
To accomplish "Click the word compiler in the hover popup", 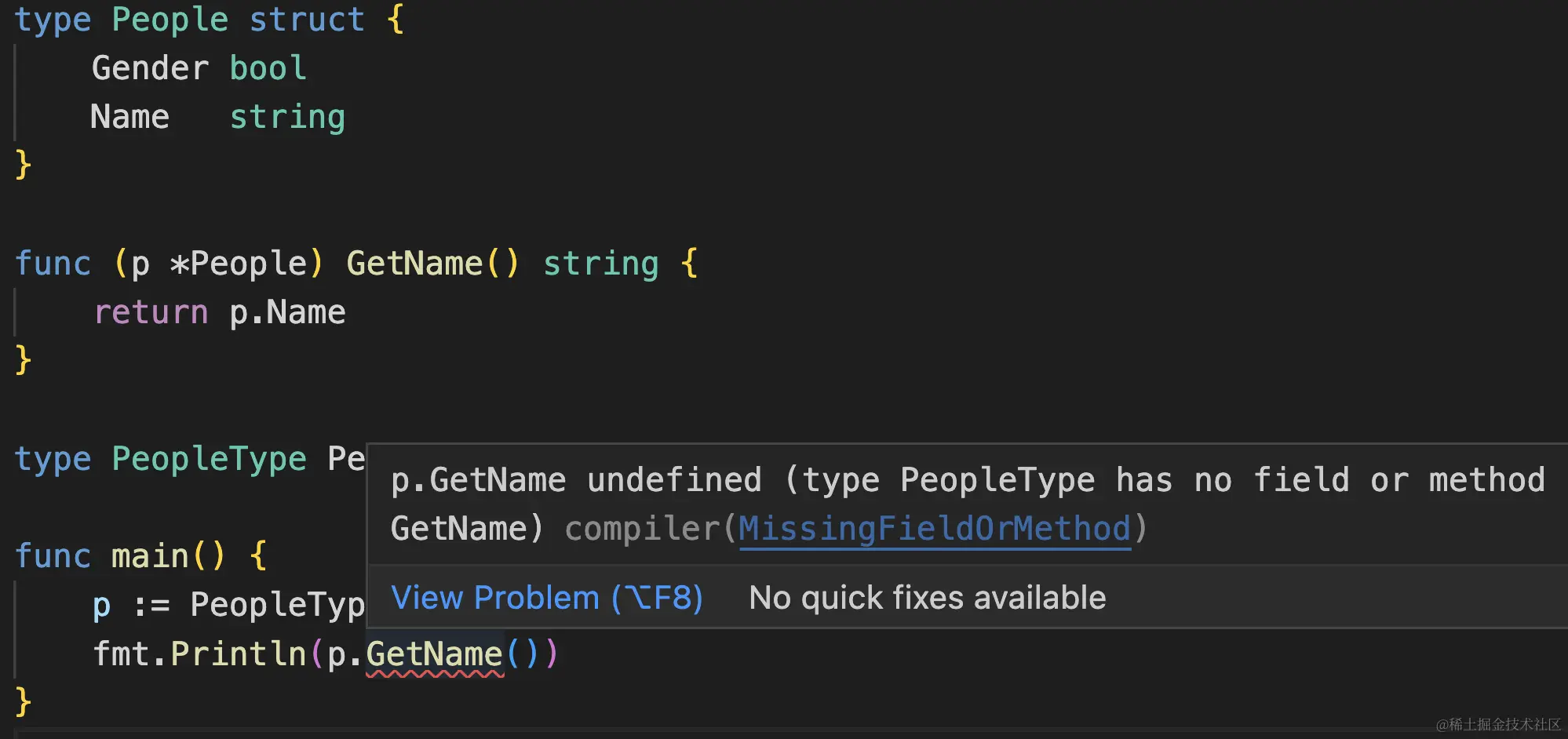I will pyautogui.click(x=642, y=529).
